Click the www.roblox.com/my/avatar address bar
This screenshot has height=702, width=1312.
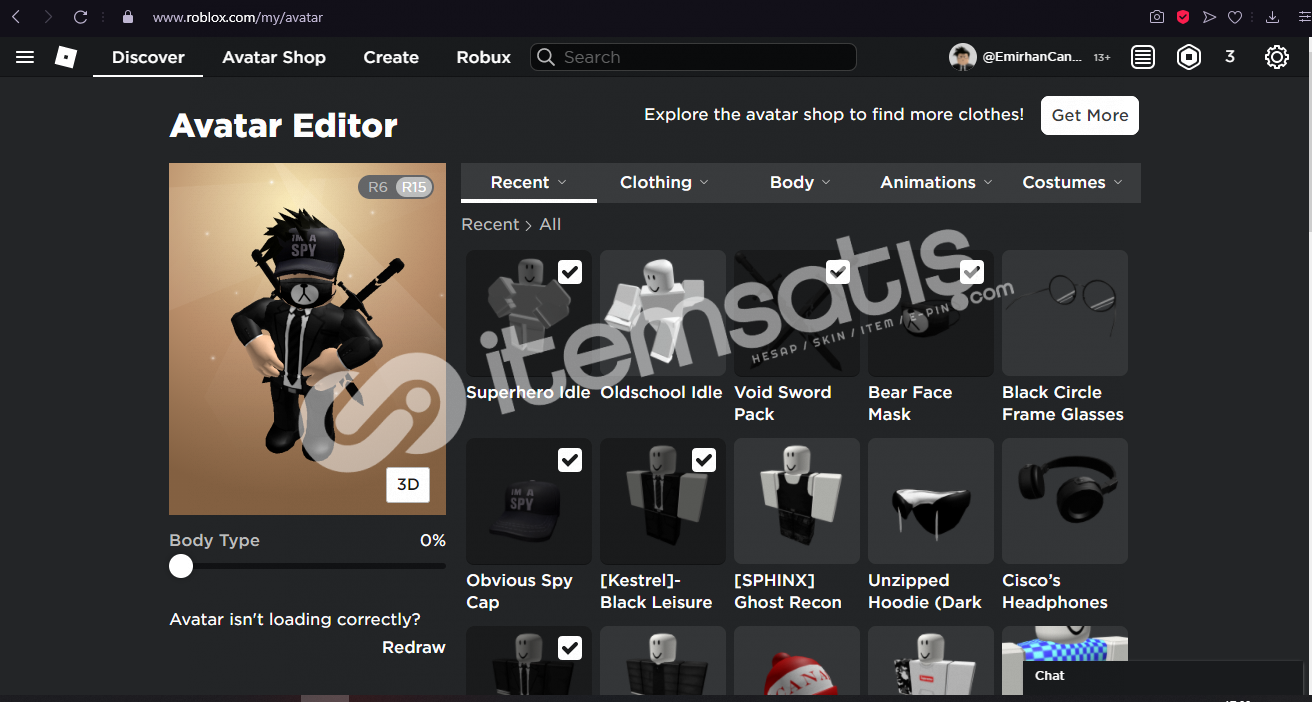(238, 17)
